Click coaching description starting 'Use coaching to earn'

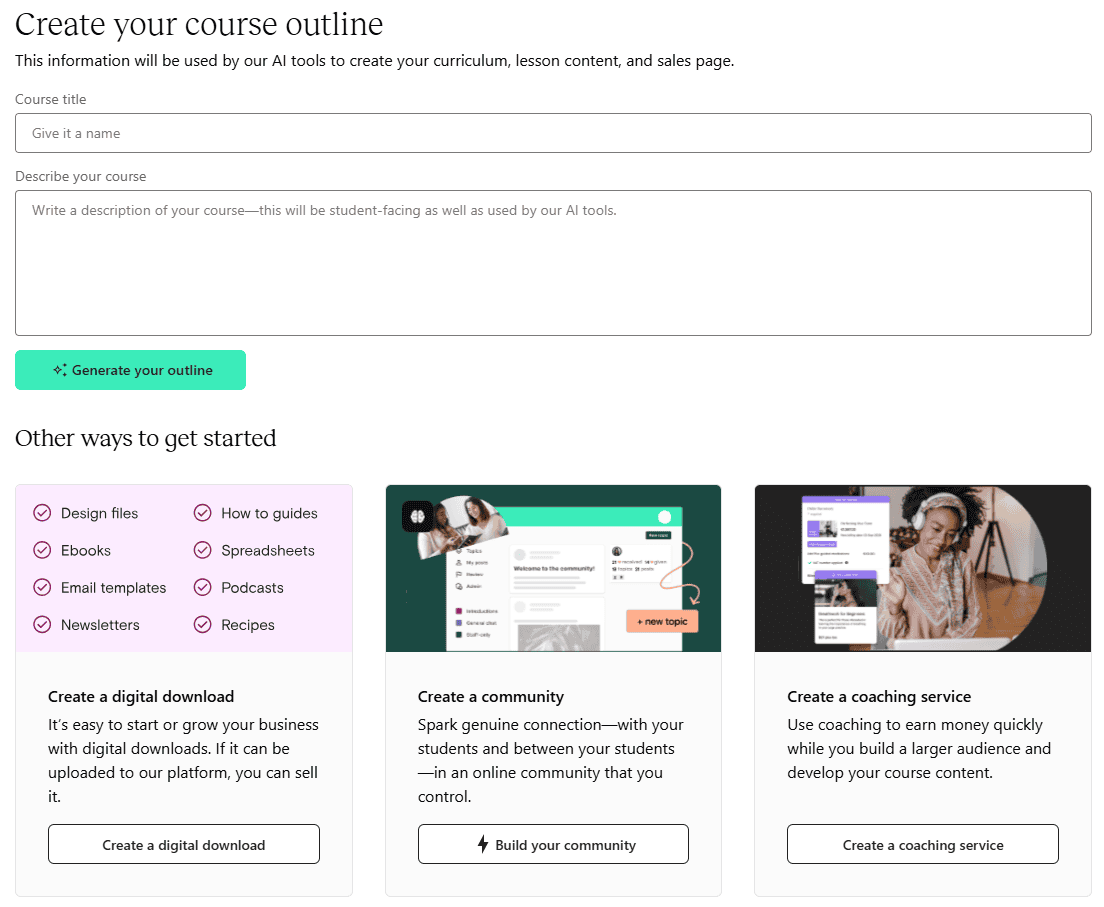click(920, 749)
